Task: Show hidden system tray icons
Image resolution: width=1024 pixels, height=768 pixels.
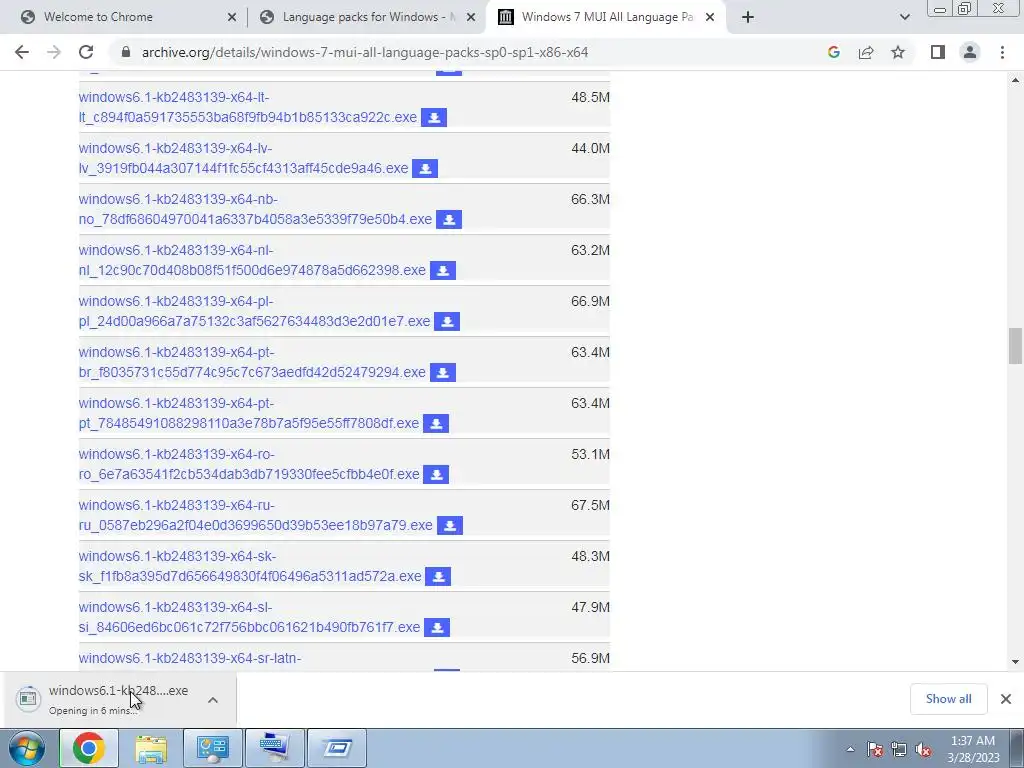Action: [x=850, y=749]
